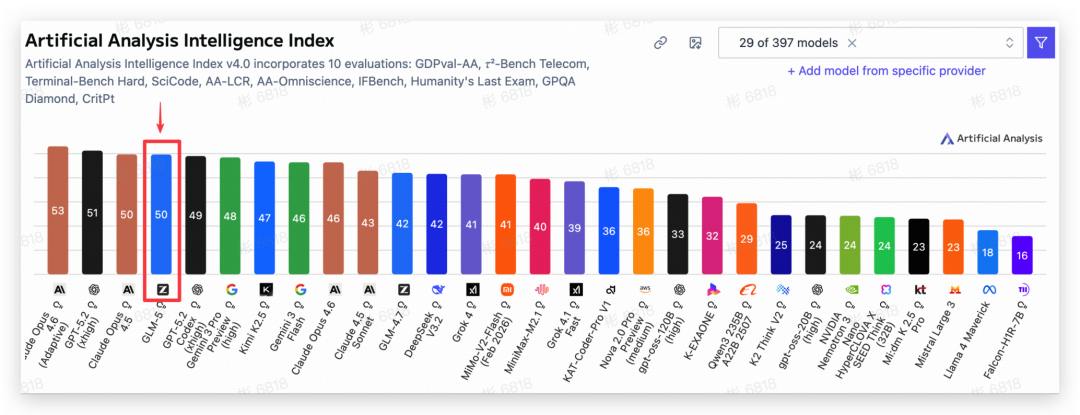The height and width of the screenshot is (415, 1080).
Task: Click the AWS logo under Nova 2.0 Pro
Action: (x=644, y=289)
